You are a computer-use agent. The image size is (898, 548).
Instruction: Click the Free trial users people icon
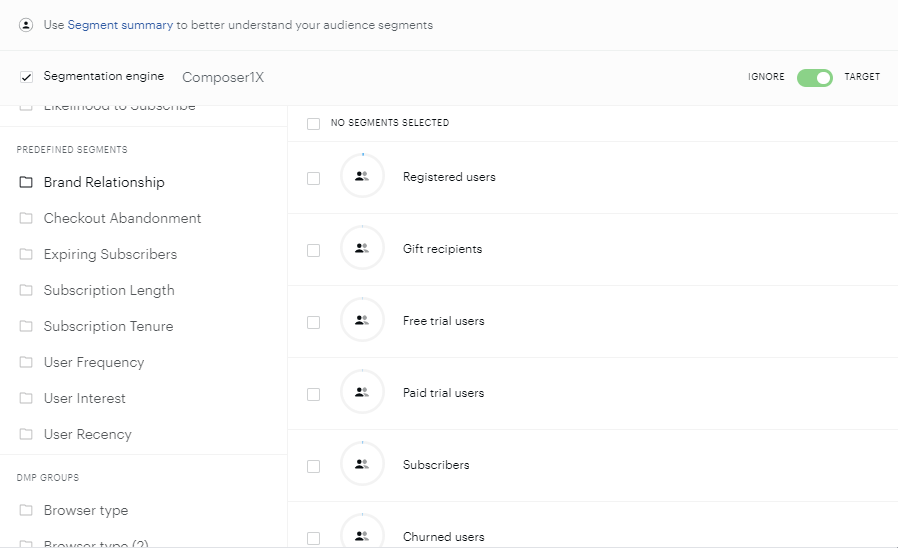coord(362,320)
